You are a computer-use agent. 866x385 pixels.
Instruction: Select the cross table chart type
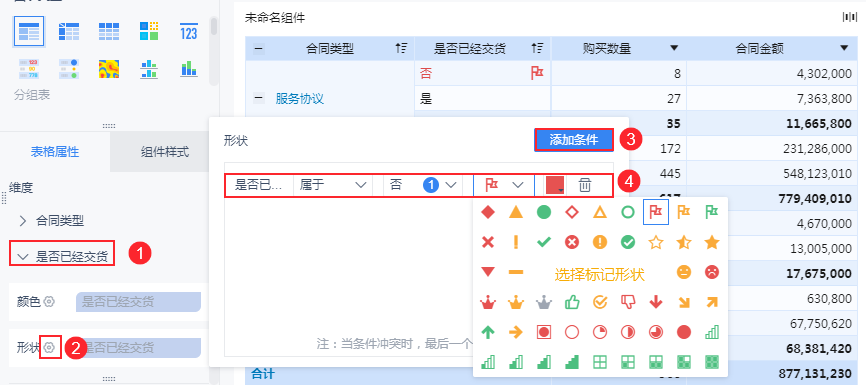point(69,31)
